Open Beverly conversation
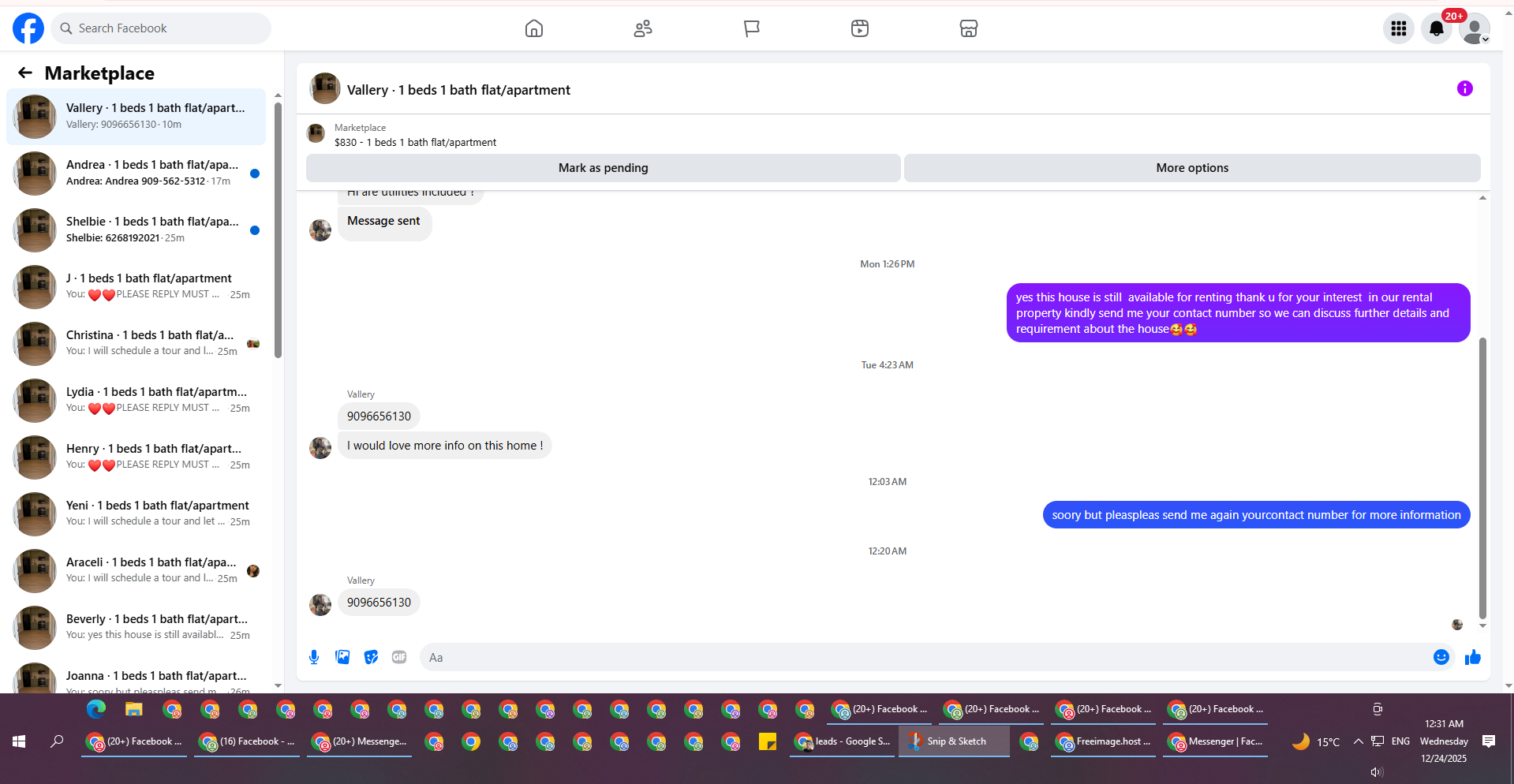 click(136, 628)
